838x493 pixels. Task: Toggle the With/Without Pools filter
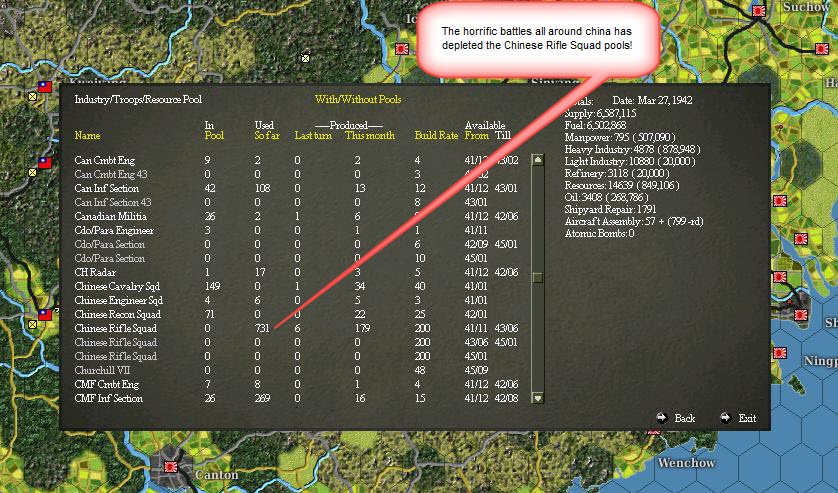click(x=358, y=99)
